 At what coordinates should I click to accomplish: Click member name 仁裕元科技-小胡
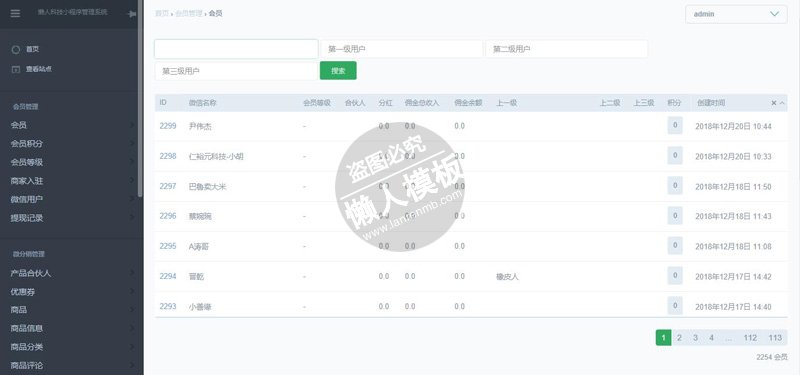point(216,157)
